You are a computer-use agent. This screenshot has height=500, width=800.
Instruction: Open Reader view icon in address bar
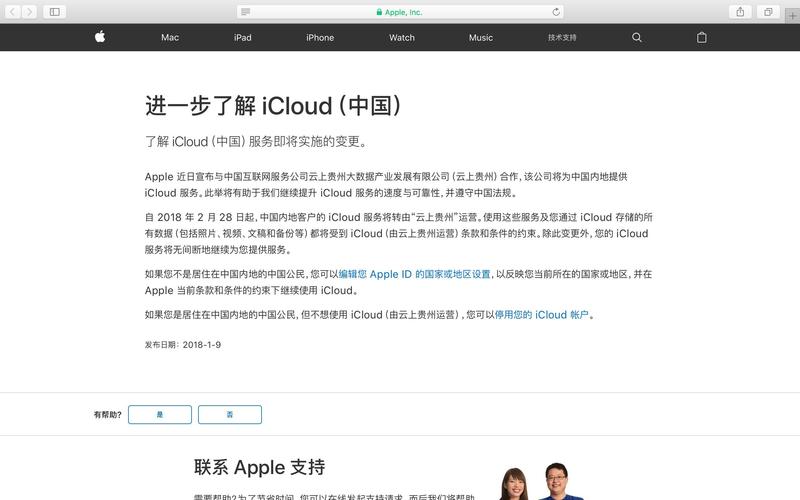coord(245,12)
